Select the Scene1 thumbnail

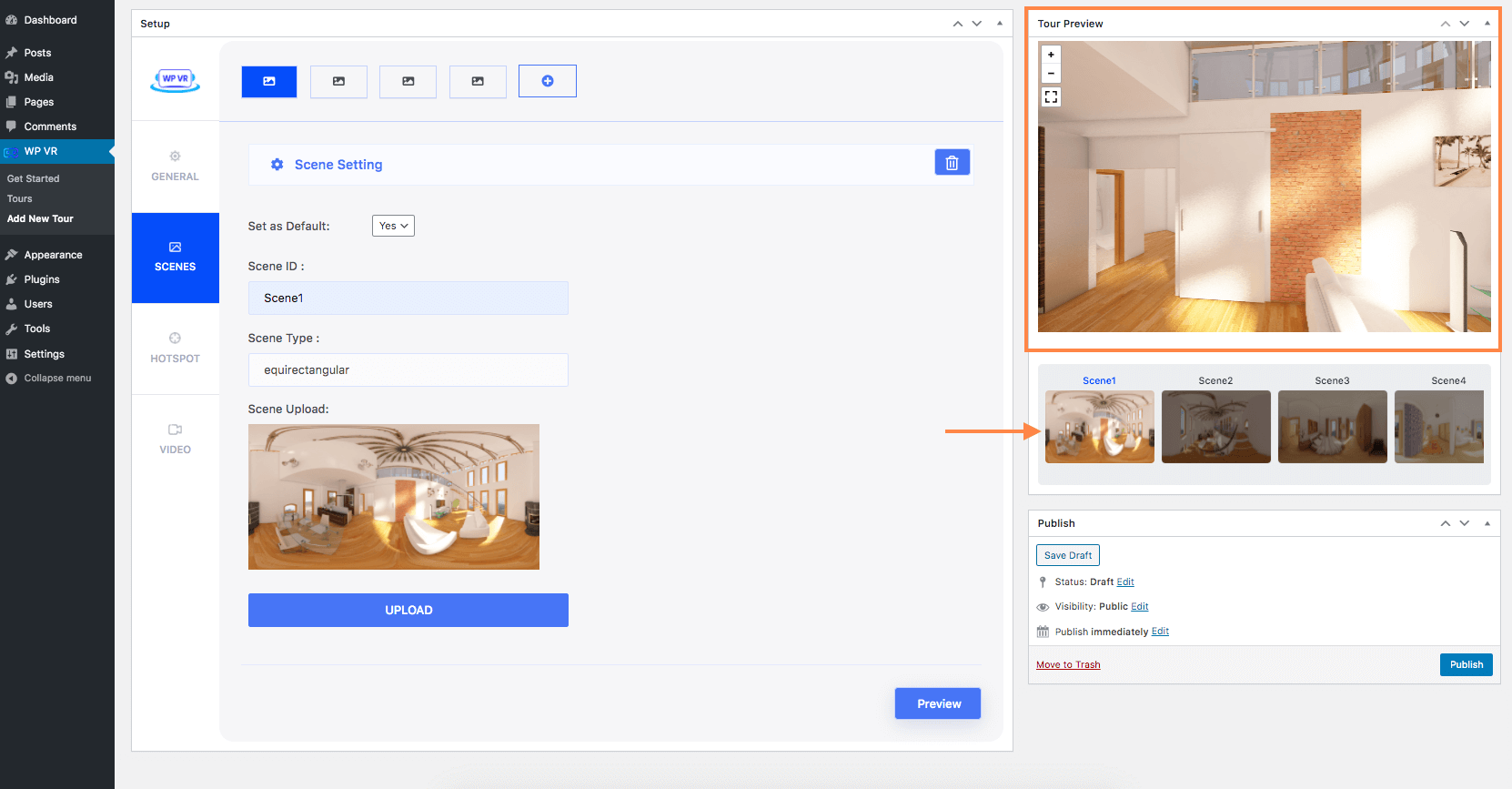click(1100, 426)
